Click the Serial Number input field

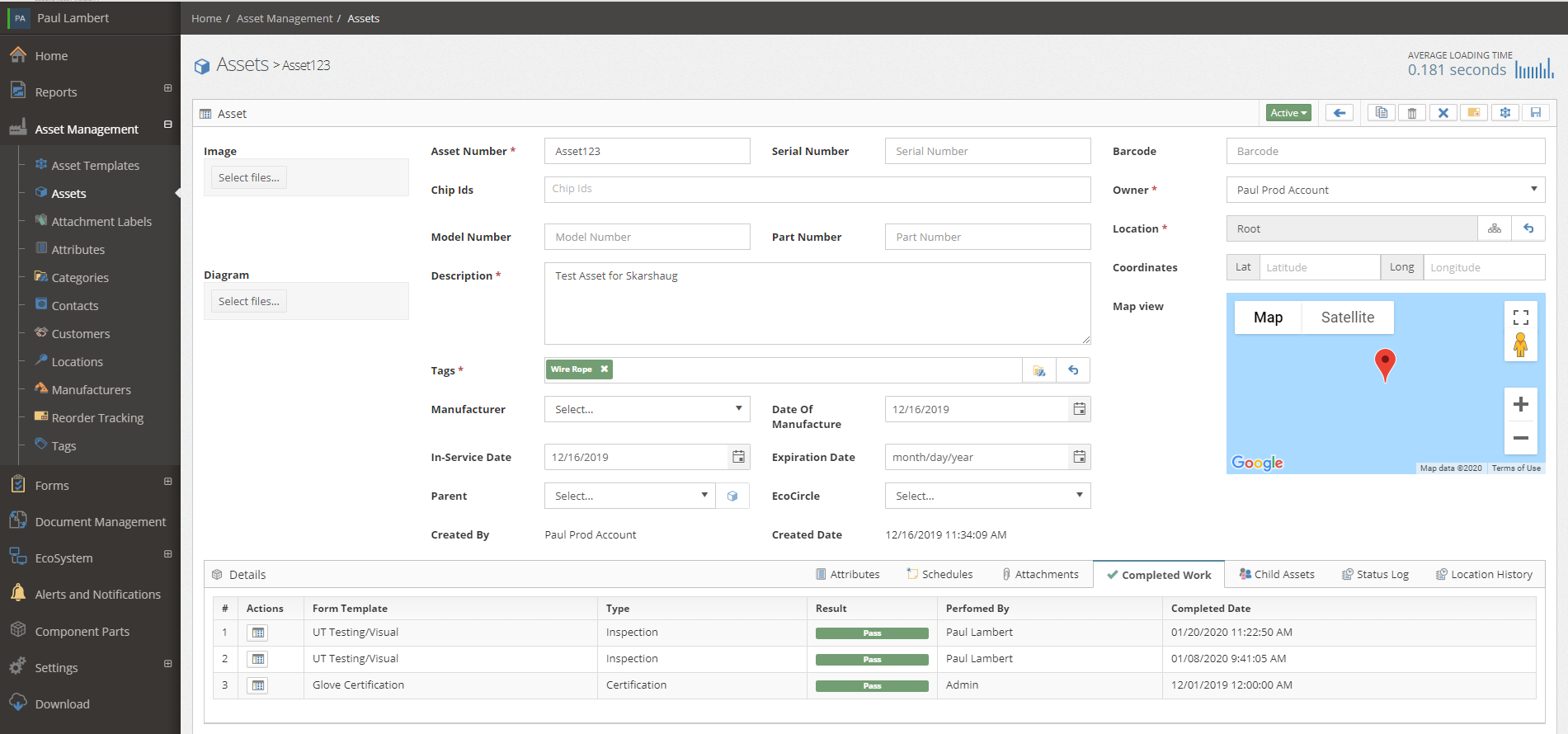(x=987, y=151)
